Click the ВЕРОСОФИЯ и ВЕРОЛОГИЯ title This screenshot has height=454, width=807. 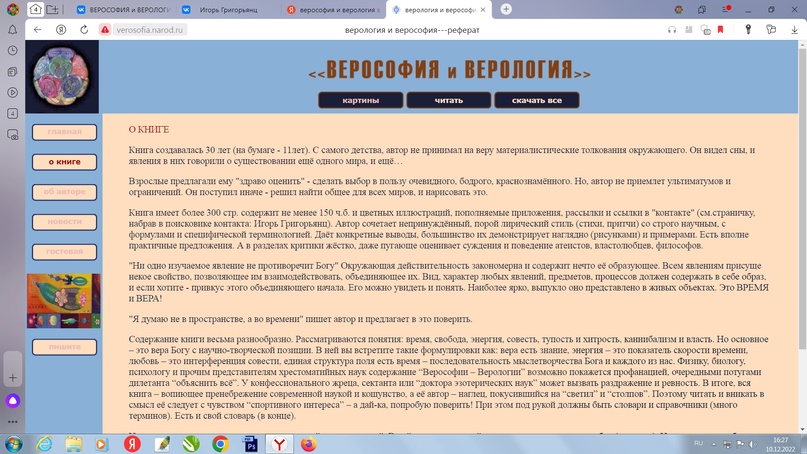click(x=449, y=70)
